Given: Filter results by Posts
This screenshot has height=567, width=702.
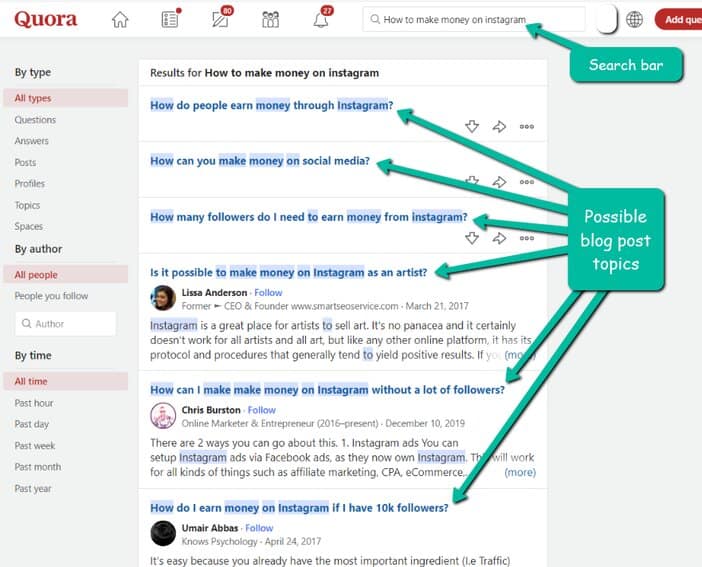Looking at the screenshot, I should click(25, 162).
